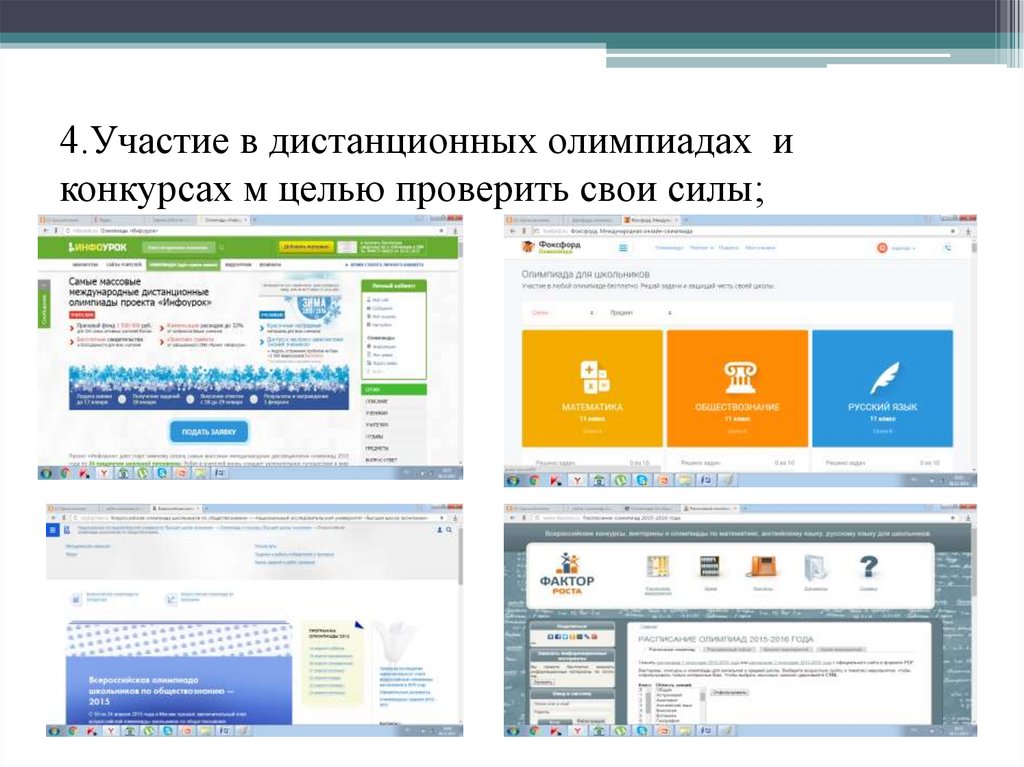Open the Личный кабинет panel header on Инфоурок
1024x767 pixels.
[x=394, y=286]
